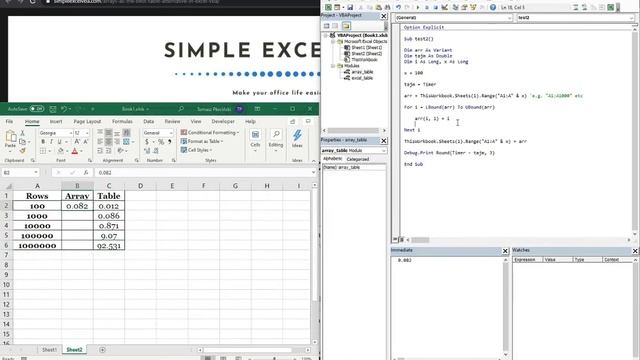Select ThisWorkbook in project tree
This screenshot has width=640, height=360.
click(x=364, y=60)
